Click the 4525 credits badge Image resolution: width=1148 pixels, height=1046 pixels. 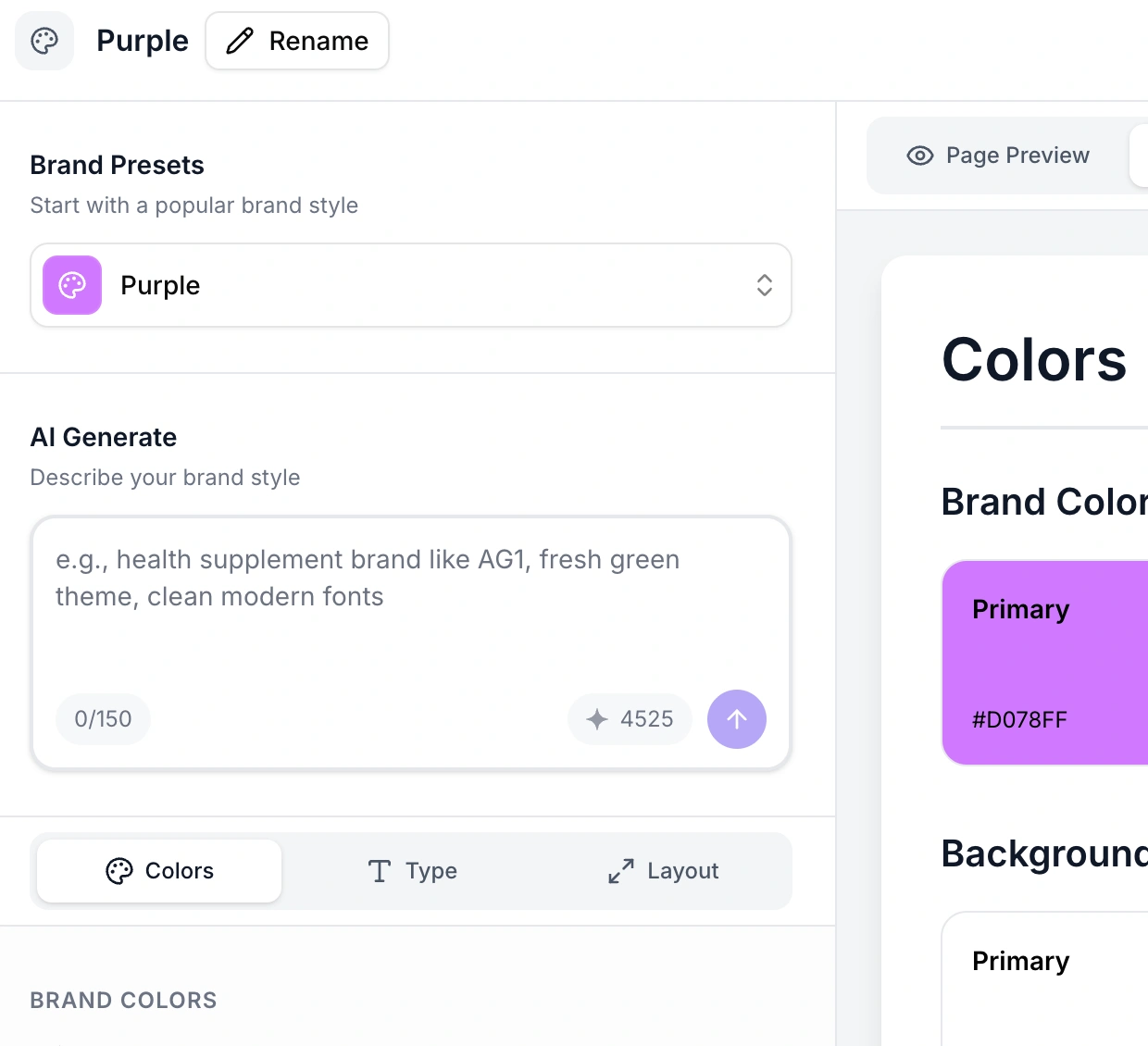point(630,719)
